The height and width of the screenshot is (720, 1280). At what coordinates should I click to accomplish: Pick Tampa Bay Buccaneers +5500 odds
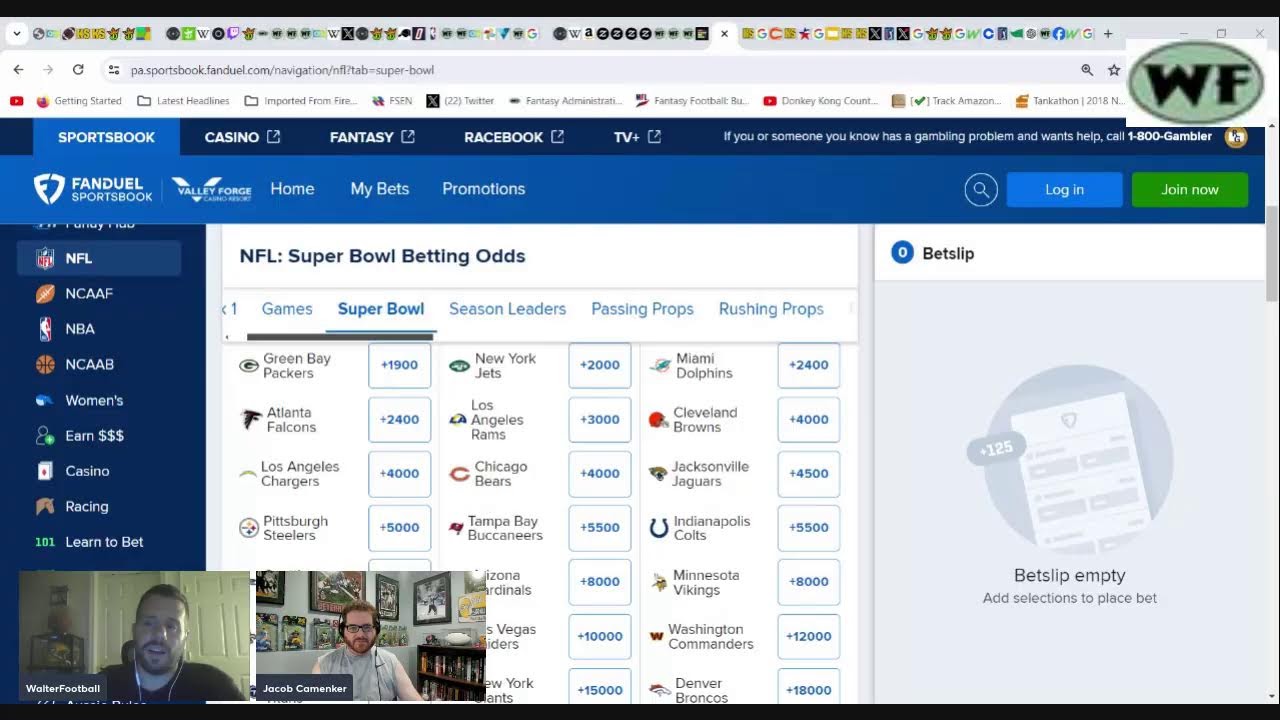tap(600, 527)
